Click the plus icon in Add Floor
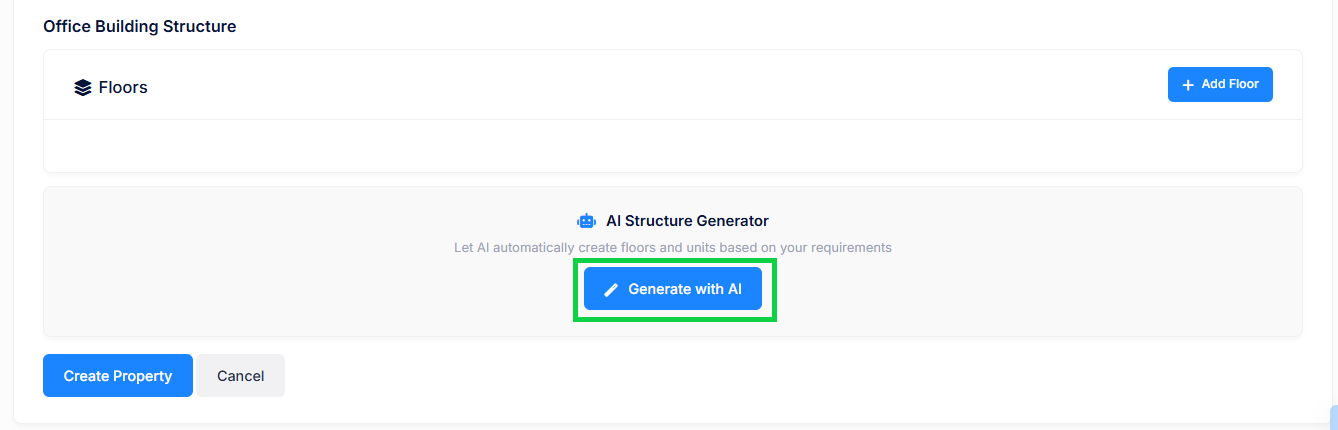1338x430 pixels. pos(1188,85)
